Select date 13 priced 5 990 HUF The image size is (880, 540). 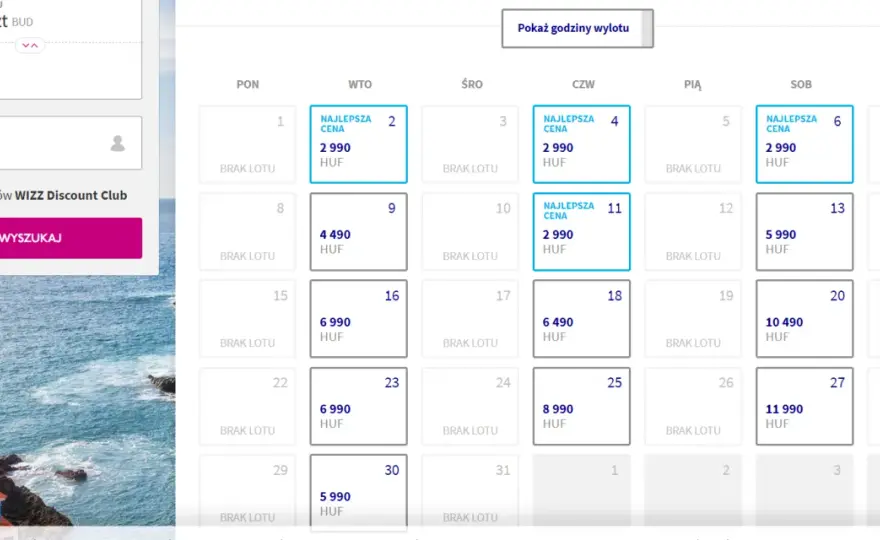click(x=804, y=232)
